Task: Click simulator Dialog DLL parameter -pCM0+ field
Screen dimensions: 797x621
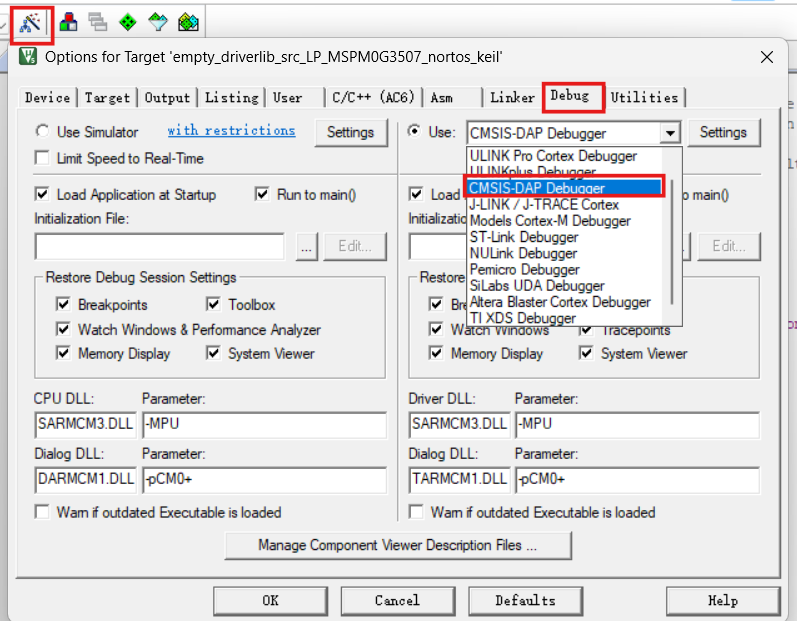Action: pos(264,479)
